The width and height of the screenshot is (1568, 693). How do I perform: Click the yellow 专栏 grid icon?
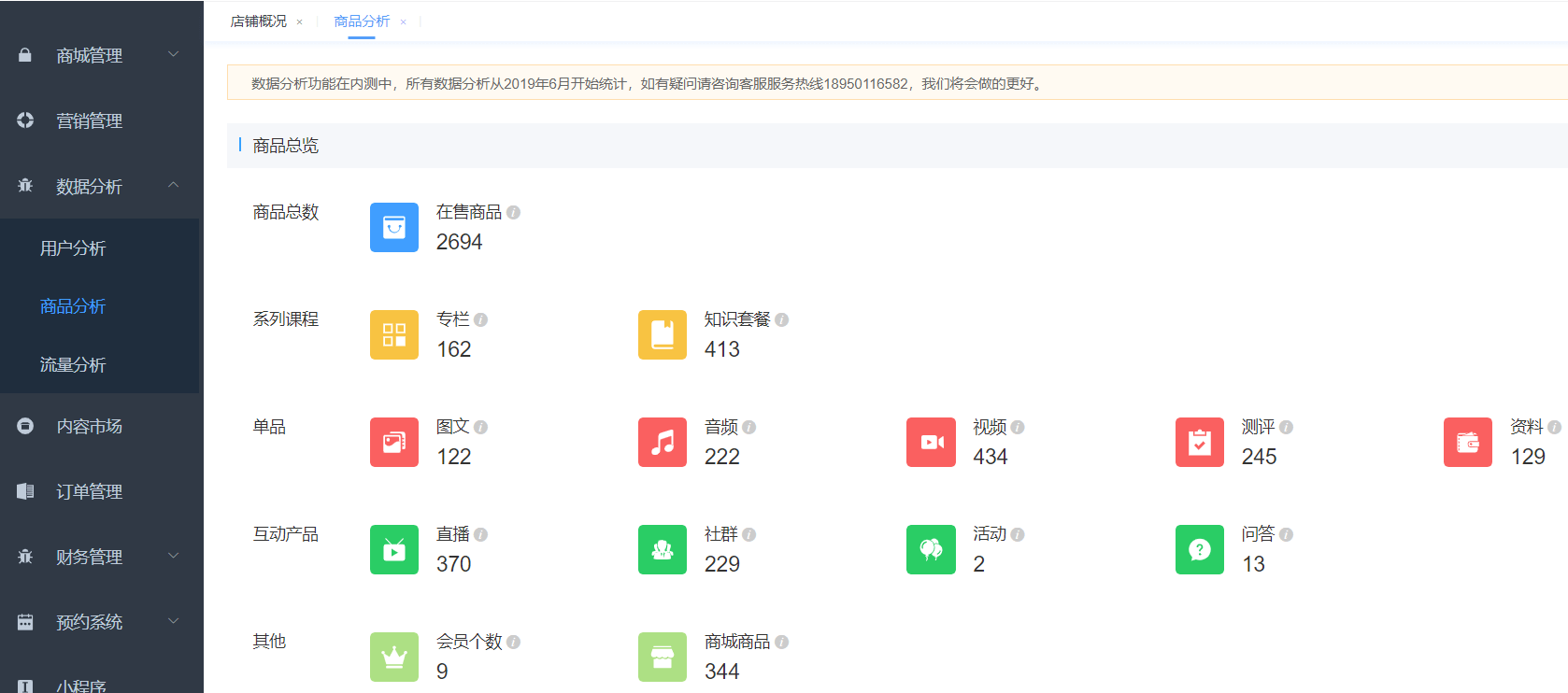(393, 334)
